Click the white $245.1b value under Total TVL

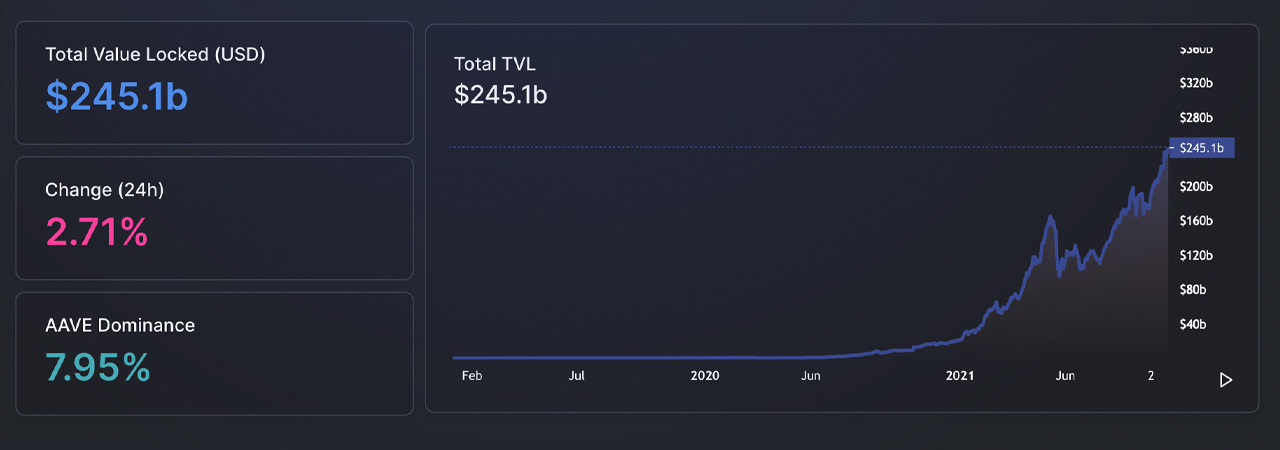point(500,95)
